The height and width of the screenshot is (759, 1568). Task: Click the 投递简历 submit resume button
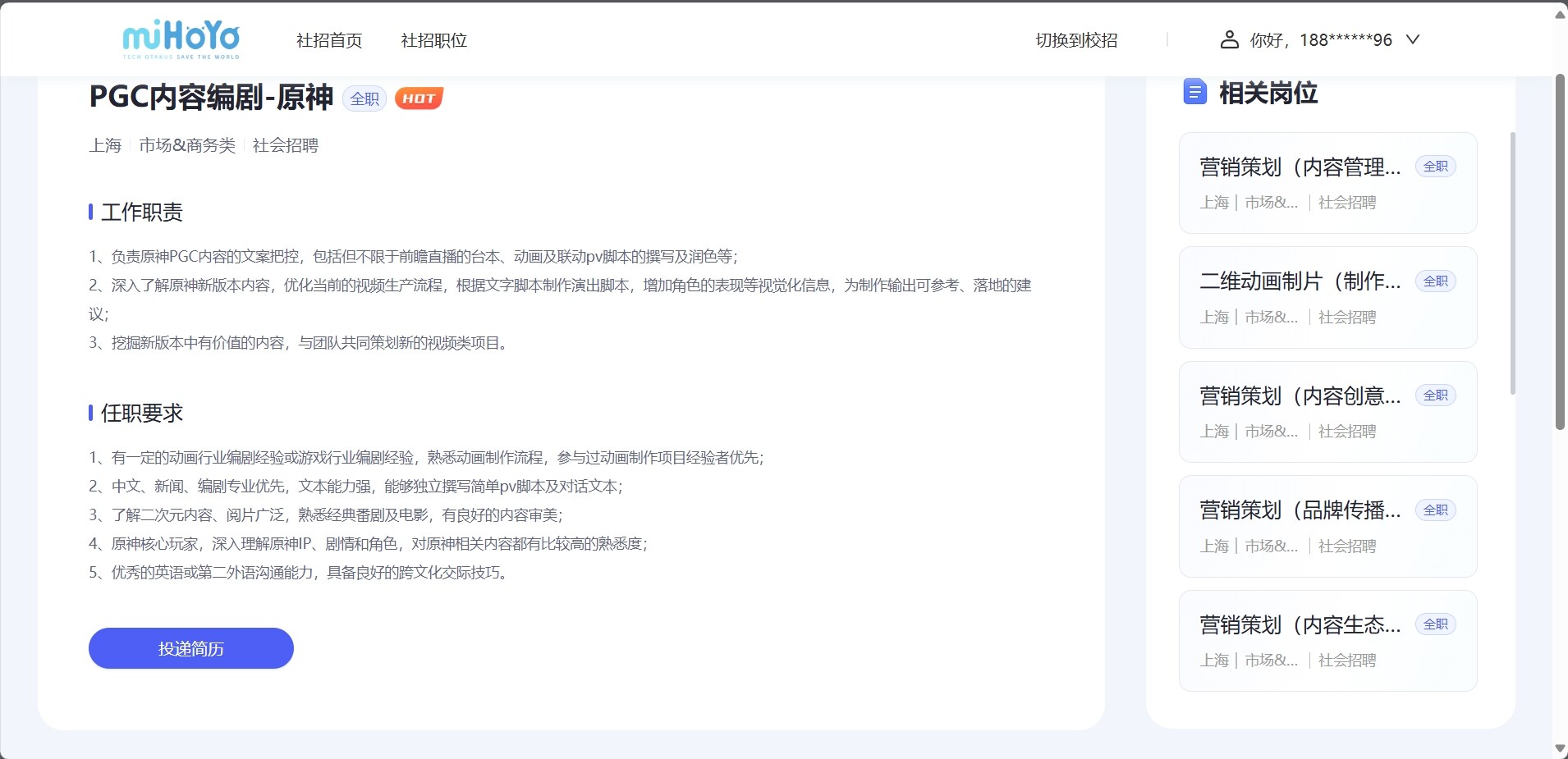click(190, 648)
